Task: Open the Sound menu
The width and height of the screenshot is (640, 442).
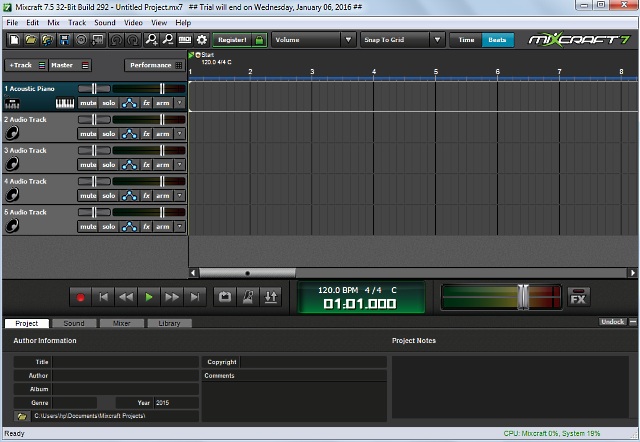Action: [x=104, y=22]
